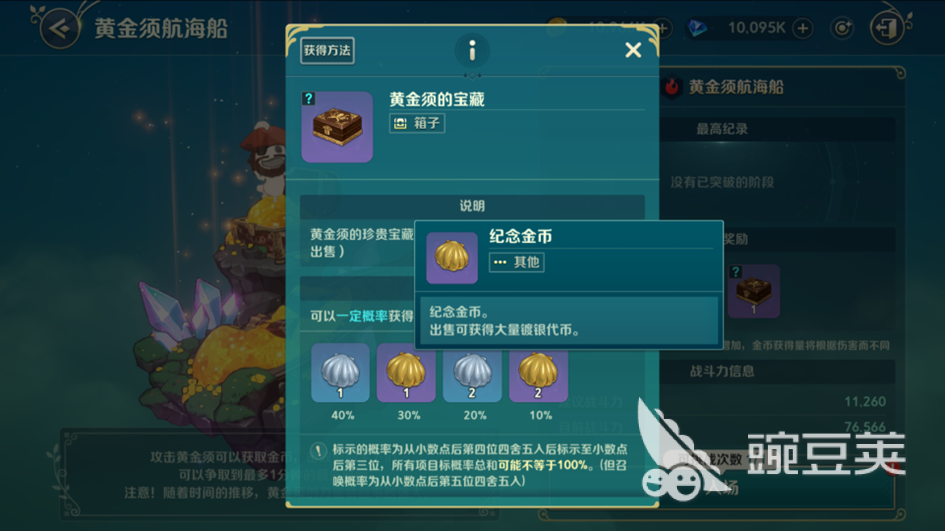
Task: Go back with the top-left arrow
Action: (59, 28)
